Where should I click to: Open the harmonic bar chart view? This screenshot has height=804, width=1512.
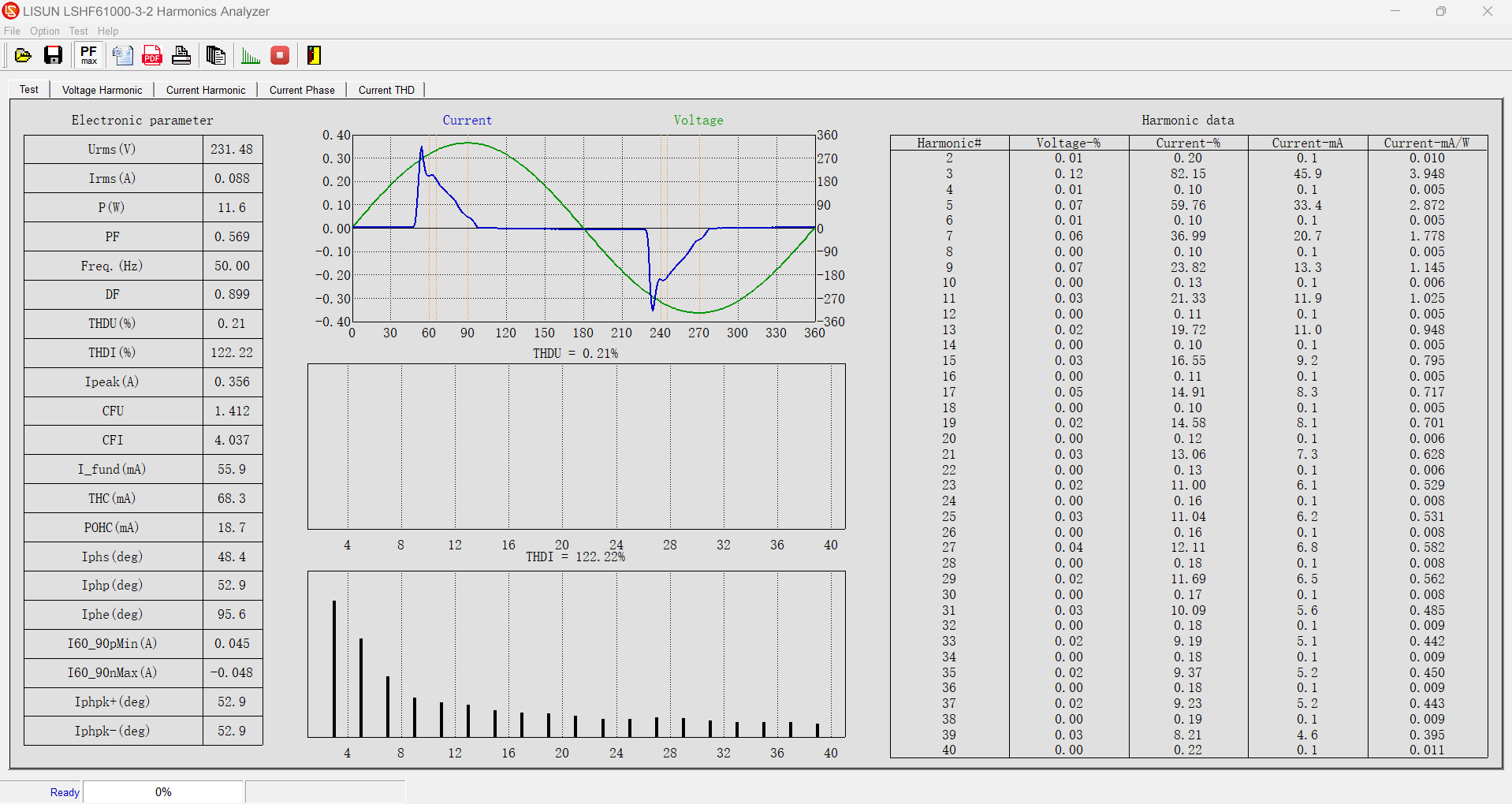tap(250, 55)
